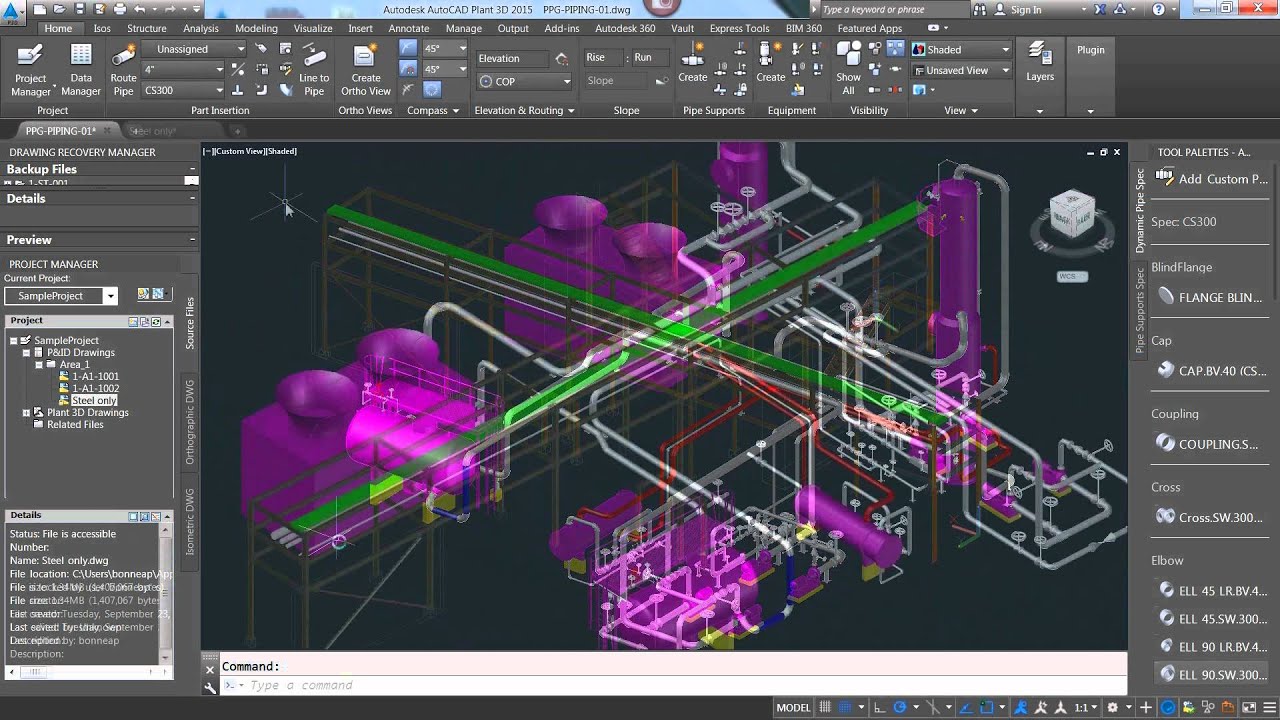Click Add Custom Part in tool palette
Viewport: 1280px width, 720px height.
coord(1211,178)
